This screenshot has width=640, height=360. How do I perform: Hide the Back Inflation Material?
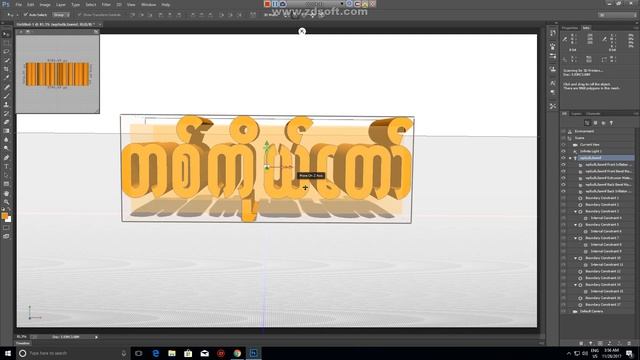(x=563, y=191)
